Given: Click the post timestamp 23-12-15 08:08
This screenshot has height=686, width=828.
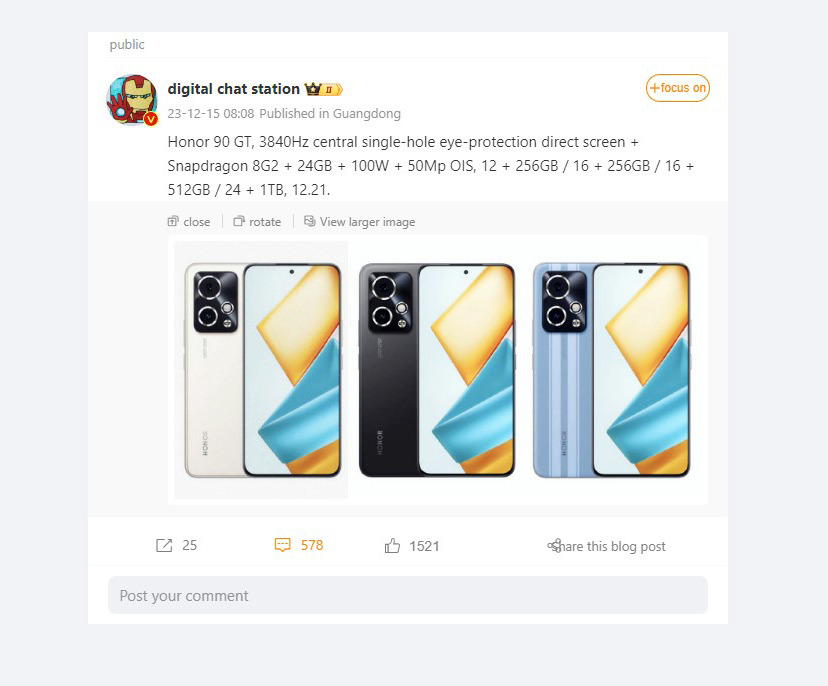Looking at the screenshot, I should tap(211, 114).
